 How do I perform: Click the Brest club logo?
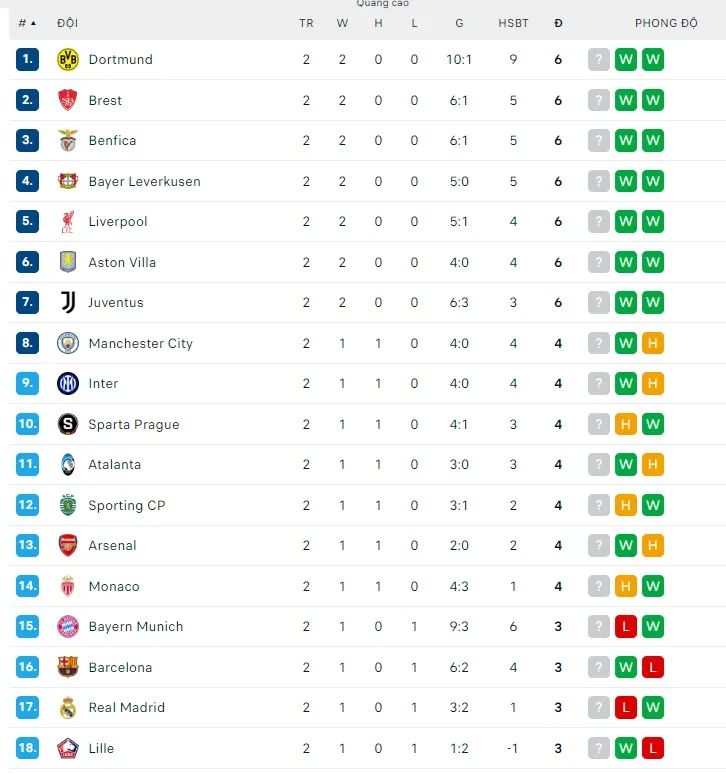(x=68, y=100)
